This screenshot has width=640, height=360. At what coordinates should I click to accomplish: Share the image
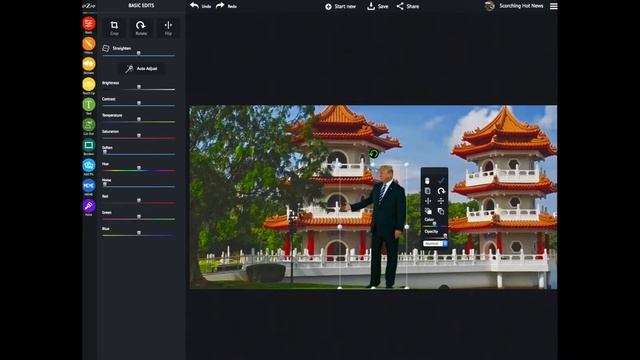(x=407, y=6)
